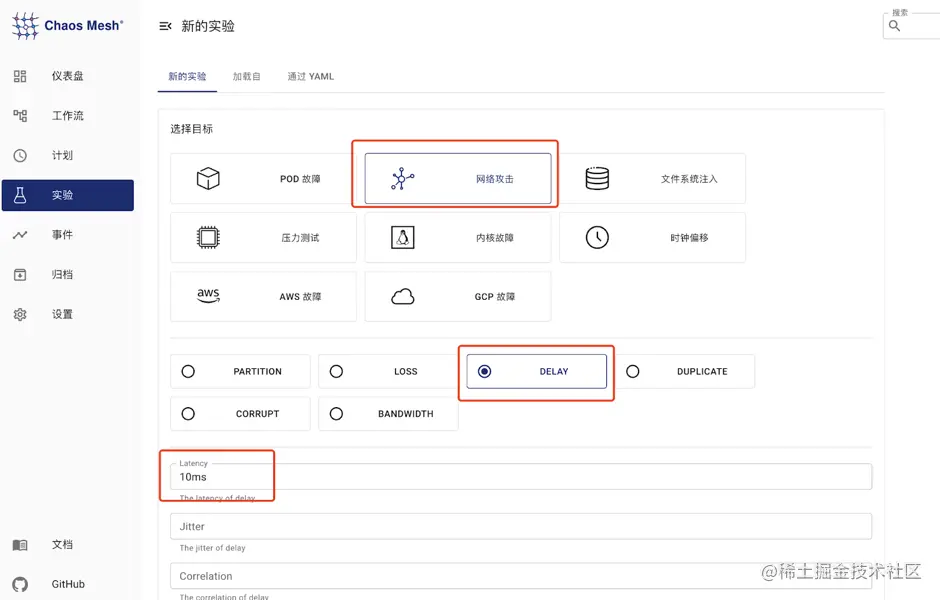Open 归档 in the sidebar
Screen dimensions: 940x600
68,275
